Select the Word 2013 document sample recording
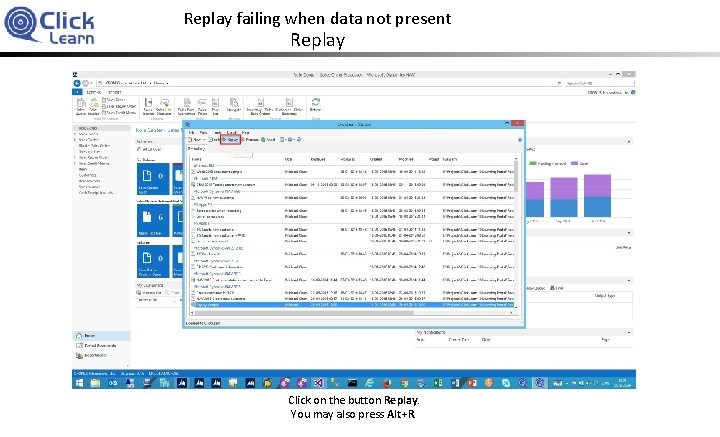The width and height of the screenshot is (720, 437). coord(352,171)
